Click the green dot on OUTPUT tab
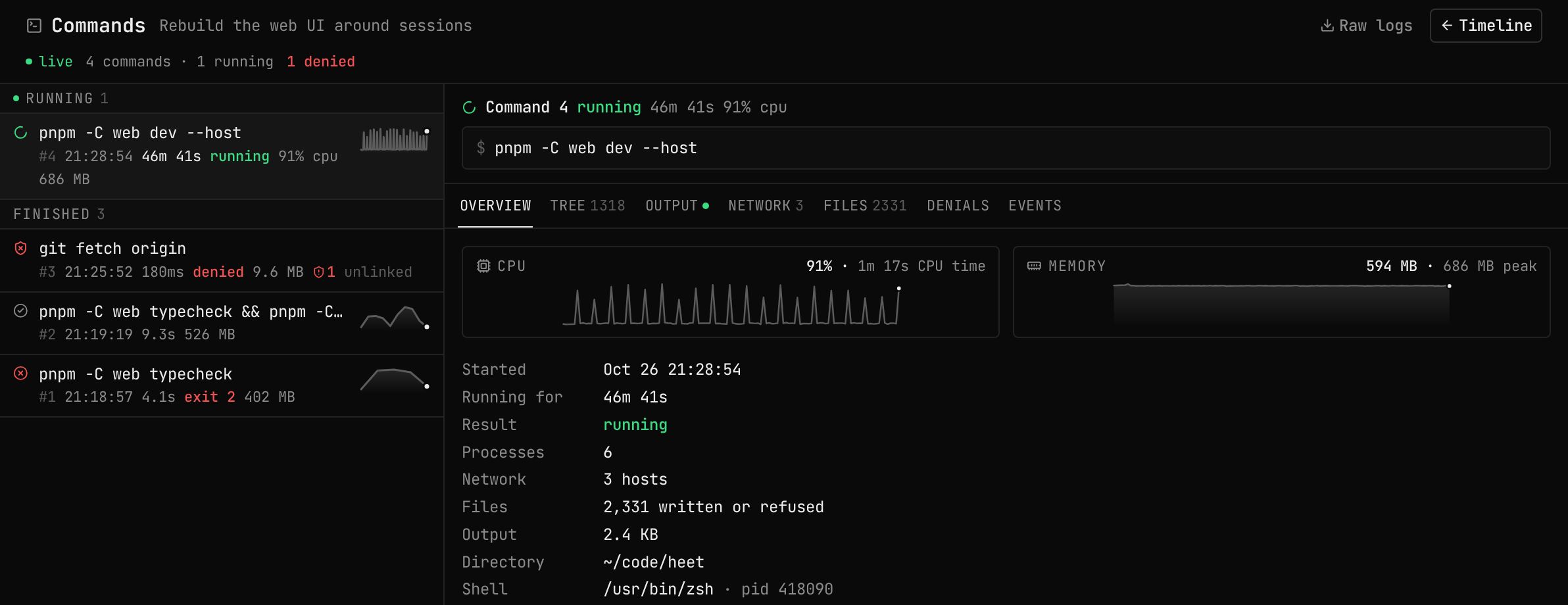 click(706, 206)
